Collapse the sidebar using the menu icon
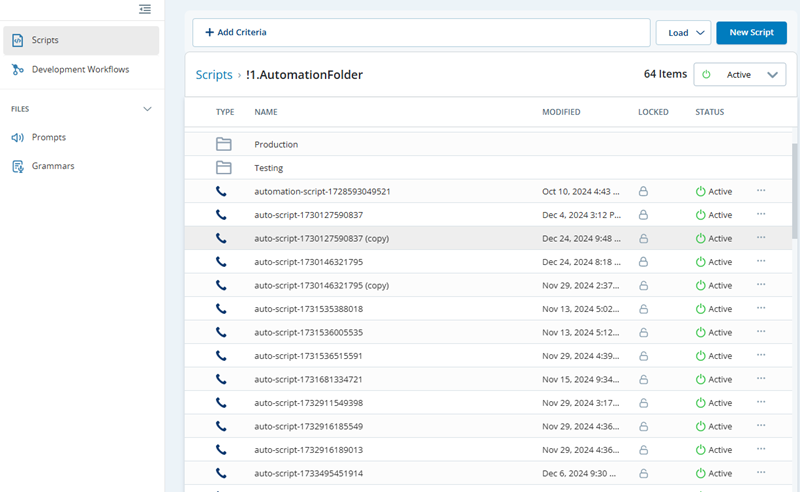 145,9
